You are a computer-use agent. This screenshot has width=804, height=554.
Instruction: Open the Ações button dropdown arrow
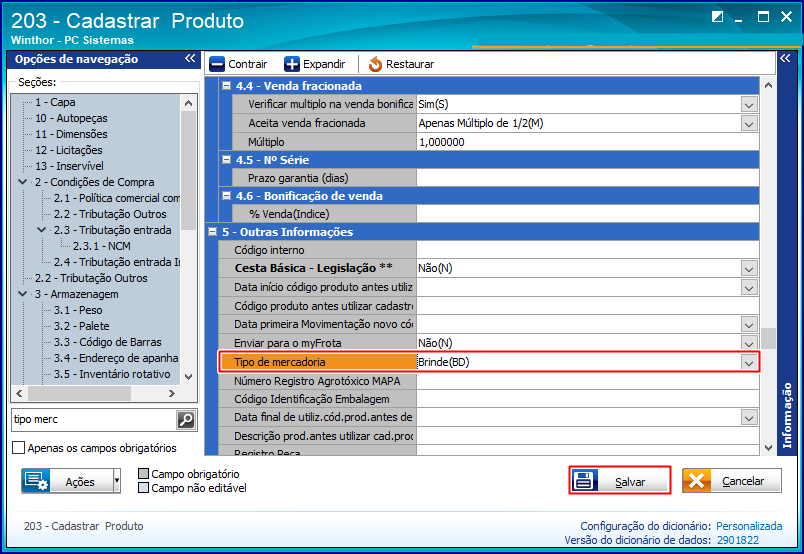point(116,481)
